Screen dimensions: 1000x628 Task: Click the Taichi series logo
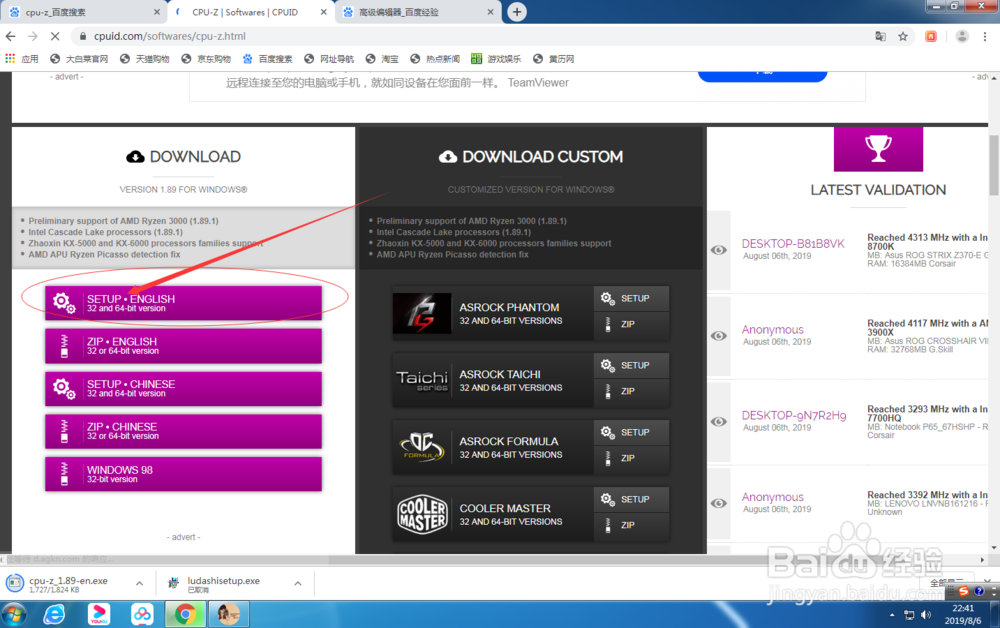422,381
